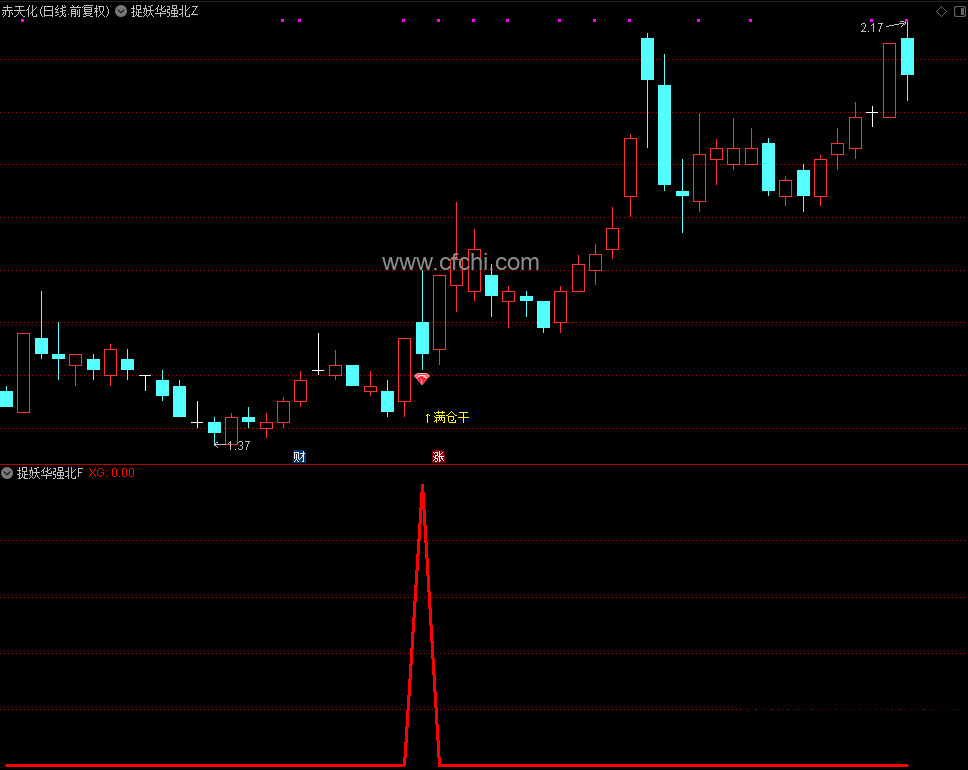Image resolution: width=968 pixels, height=770 pixels.
Task: Click the 捉妖华强北Z indicator name
Action: [164, 11]
